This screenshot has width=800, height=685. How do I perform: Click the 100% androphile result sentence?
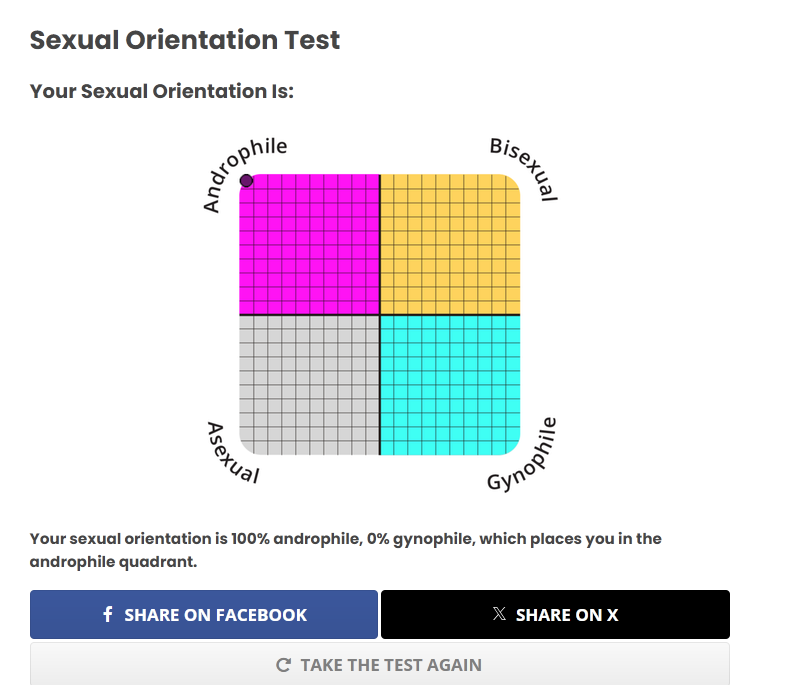345,550
